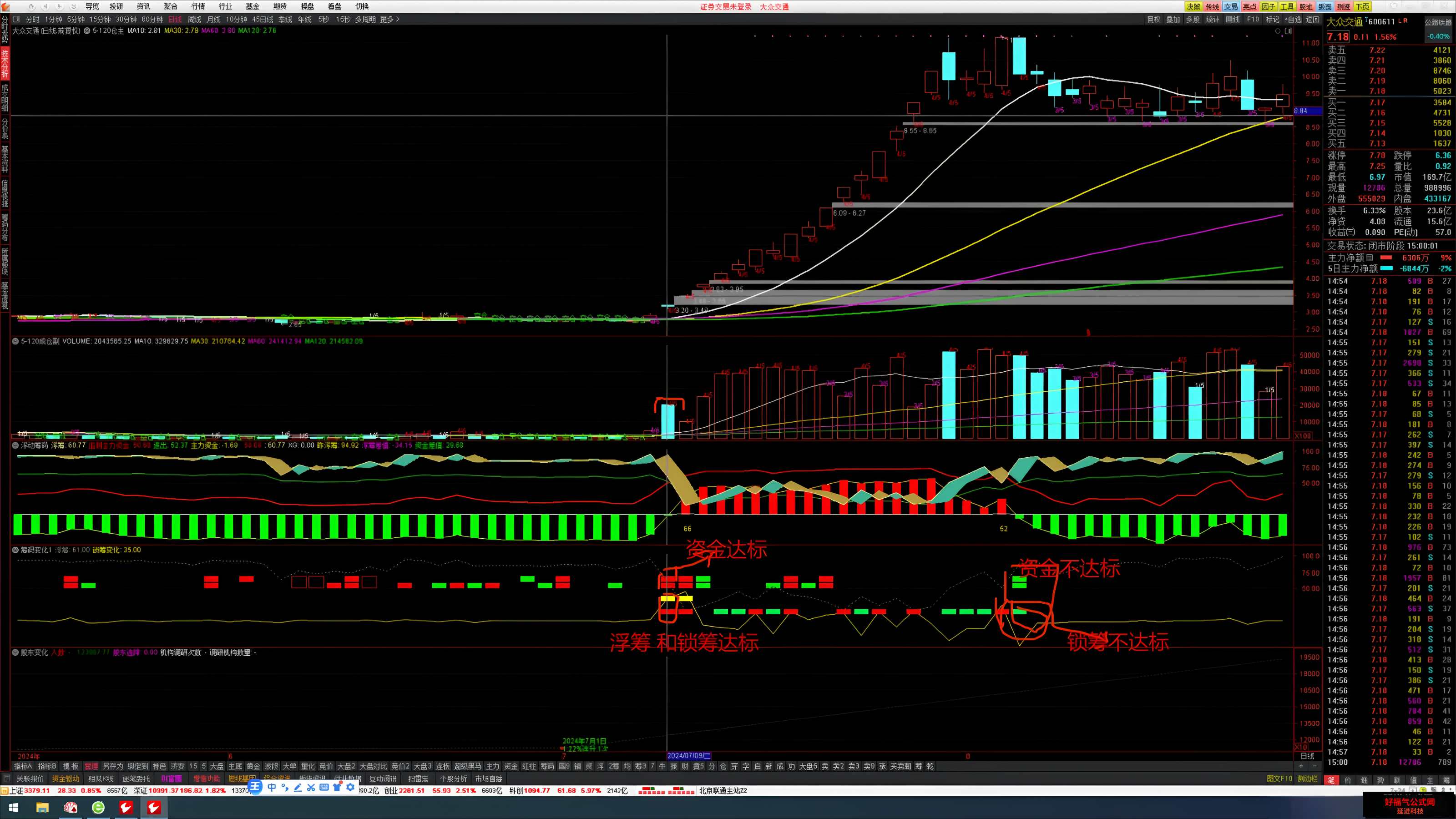Toggle the circle beside 浮动筹码 indicator
The image size is (1456, 819).
pyautogui.click(x=16, y=445)
